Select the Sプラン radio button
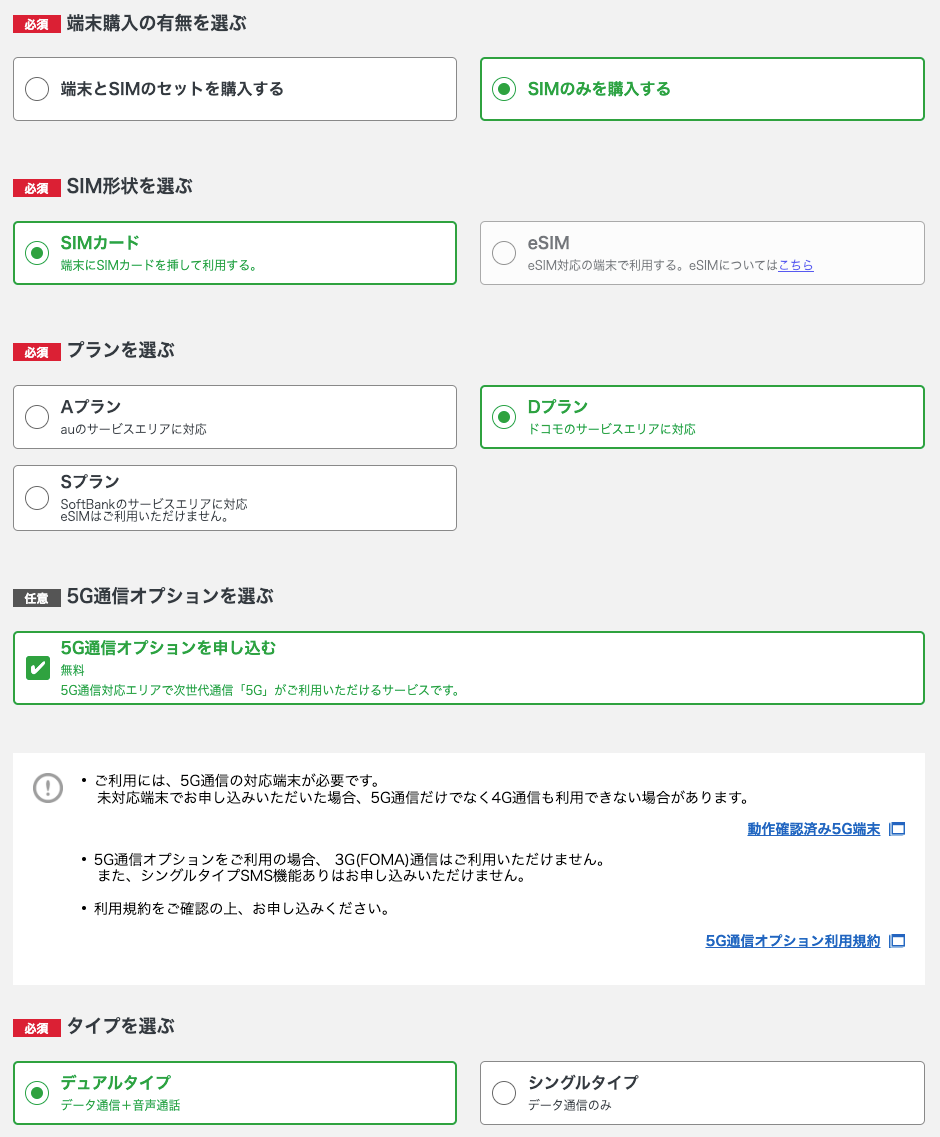 tap(36, 497)
